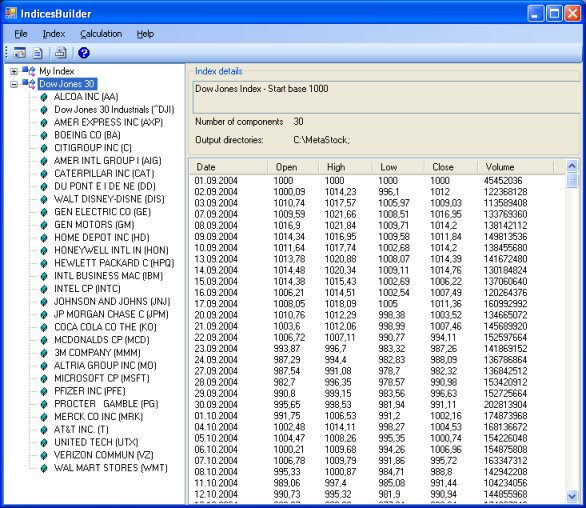Click the Dow Jones 30 index icon
This screenshot has width=586, height=508.
click(x=28, y=84)
